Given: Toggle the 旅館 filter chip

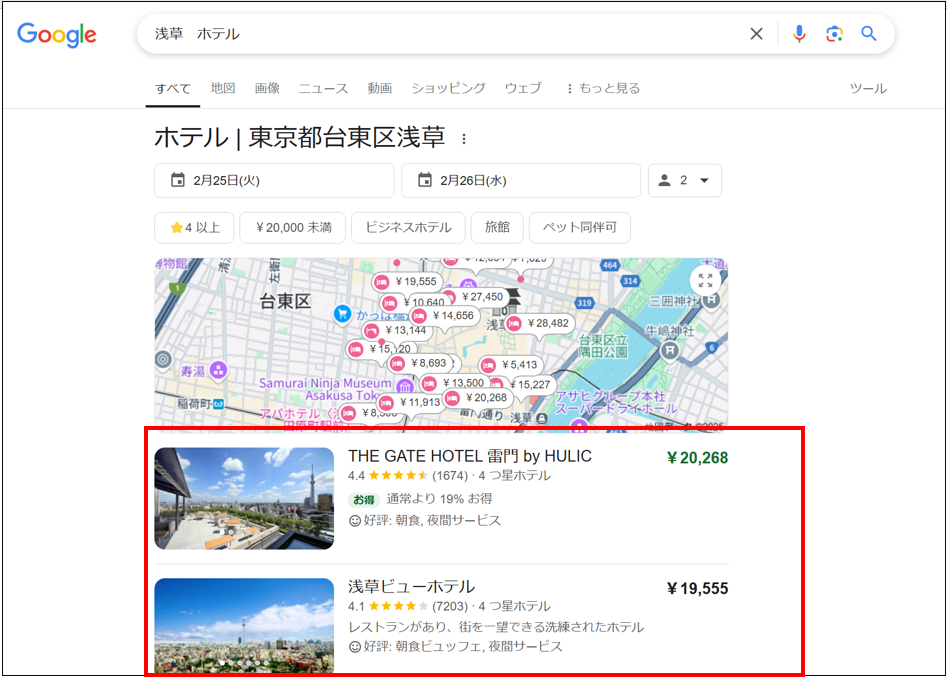Looking at the screenshot, I should coord(497,228).
